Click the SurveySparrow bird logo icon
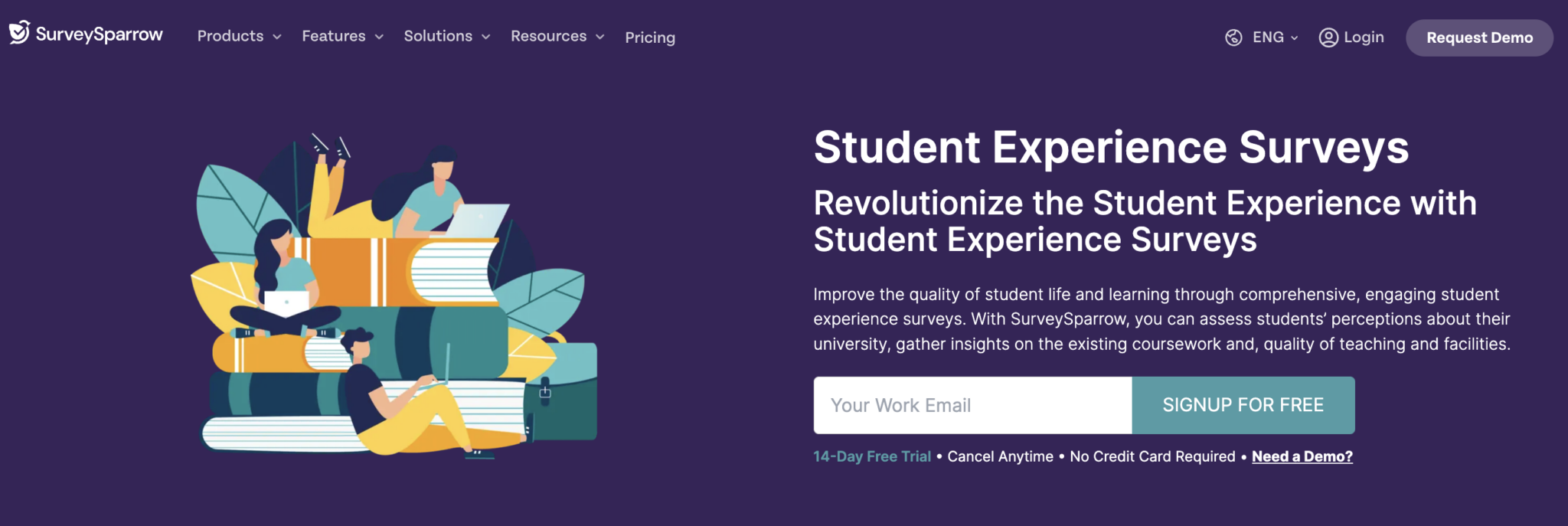The height and width of the screenshot is (526, 1568). tap(18, 34)
